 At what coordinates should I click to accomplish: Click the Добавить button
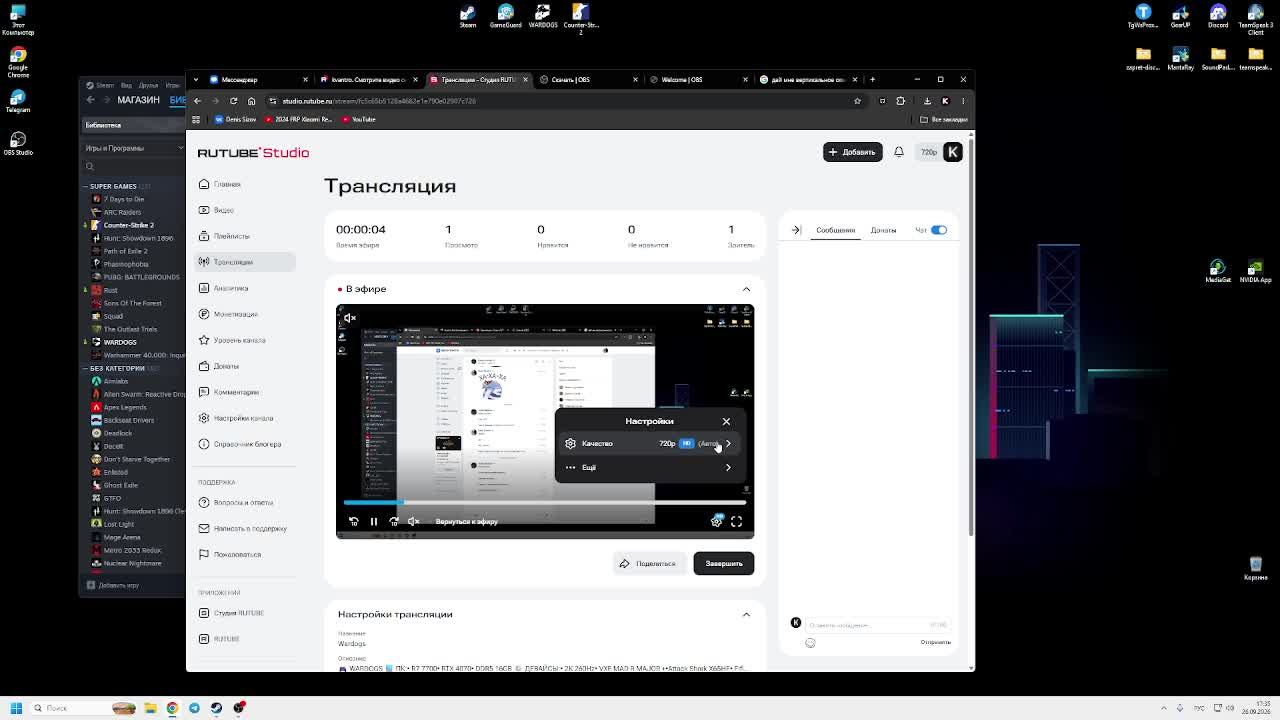852,152
